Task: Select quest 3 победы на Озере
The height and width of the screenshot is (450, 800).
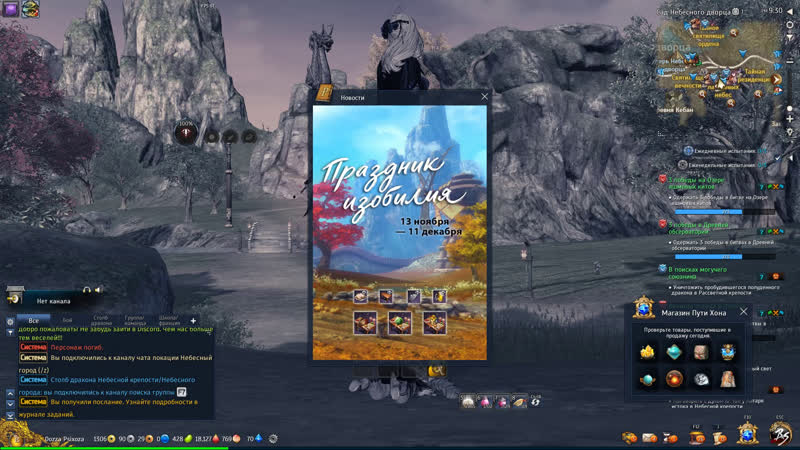Action: 698,183
